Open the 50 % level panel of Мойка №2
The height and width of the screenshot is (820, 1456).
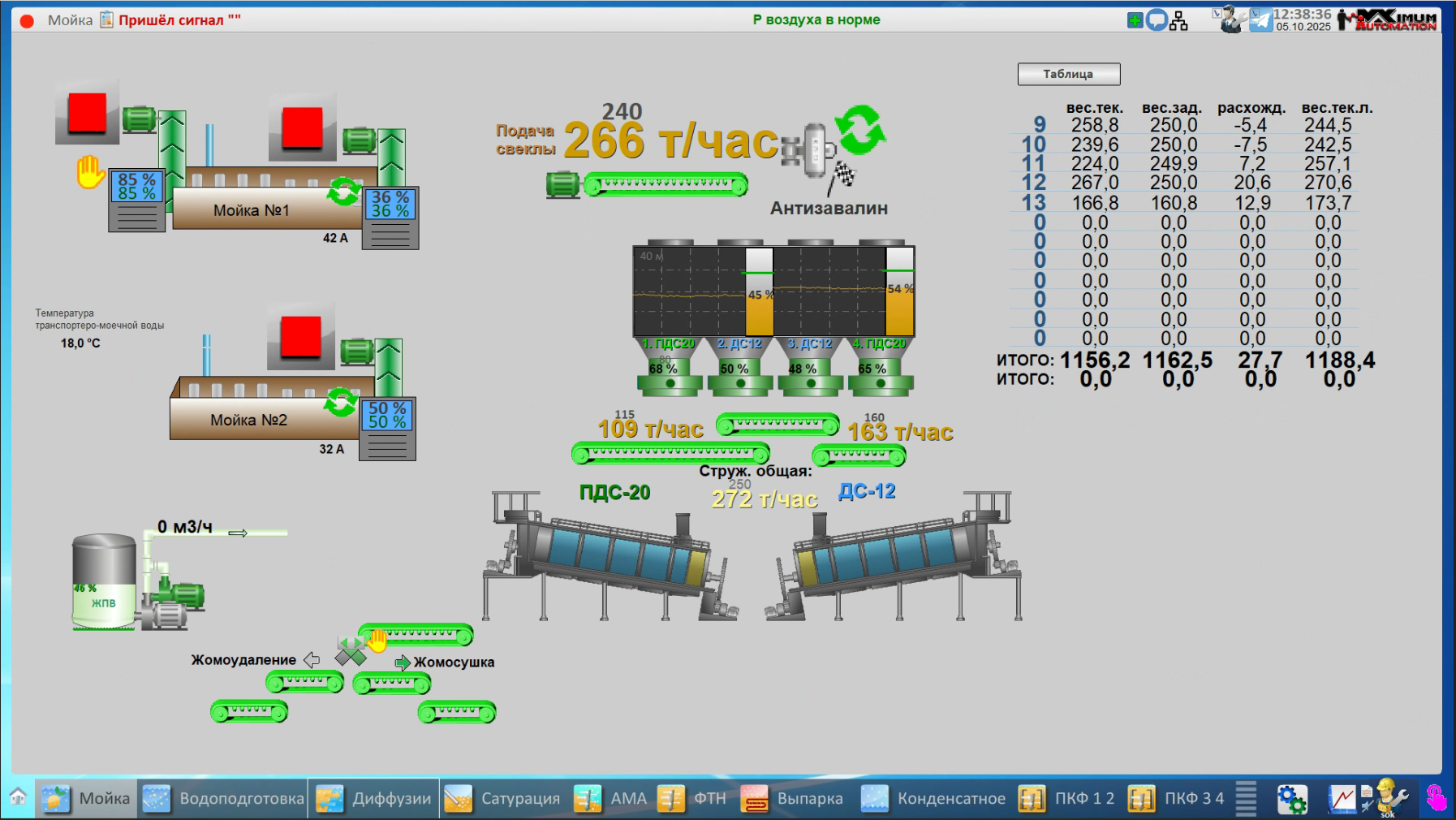pyautogui.click(x=387, y=416)
